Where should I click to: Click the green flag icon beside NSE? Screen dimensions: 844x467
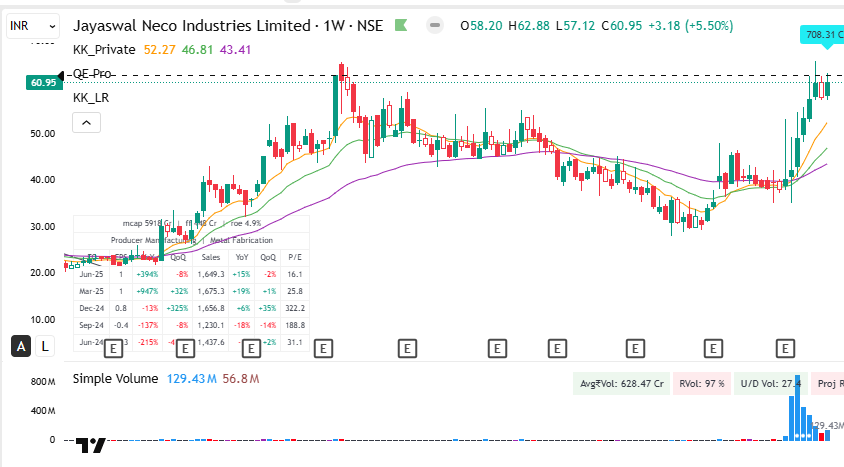point(401,25)
